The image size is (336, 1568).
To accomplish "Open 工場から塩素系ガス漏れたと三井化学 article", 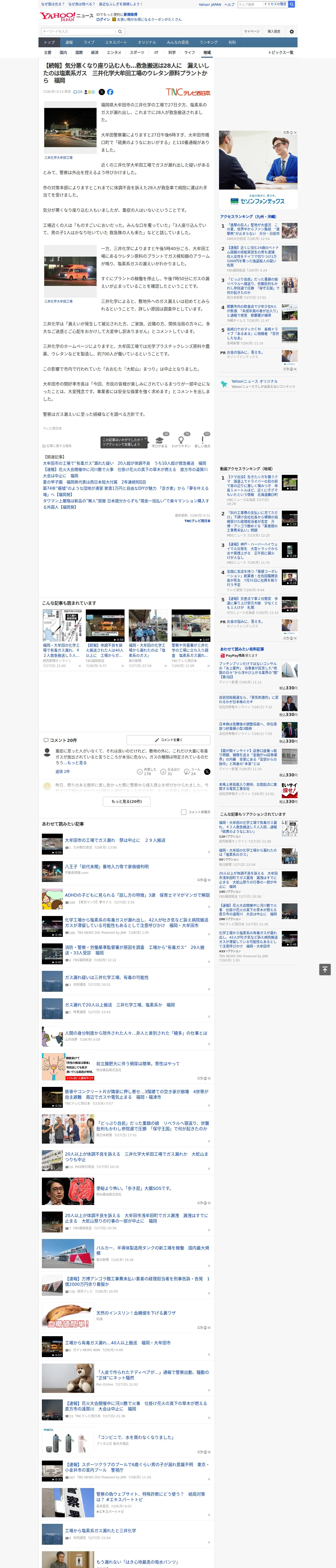I will click(x=101, y=1531).
